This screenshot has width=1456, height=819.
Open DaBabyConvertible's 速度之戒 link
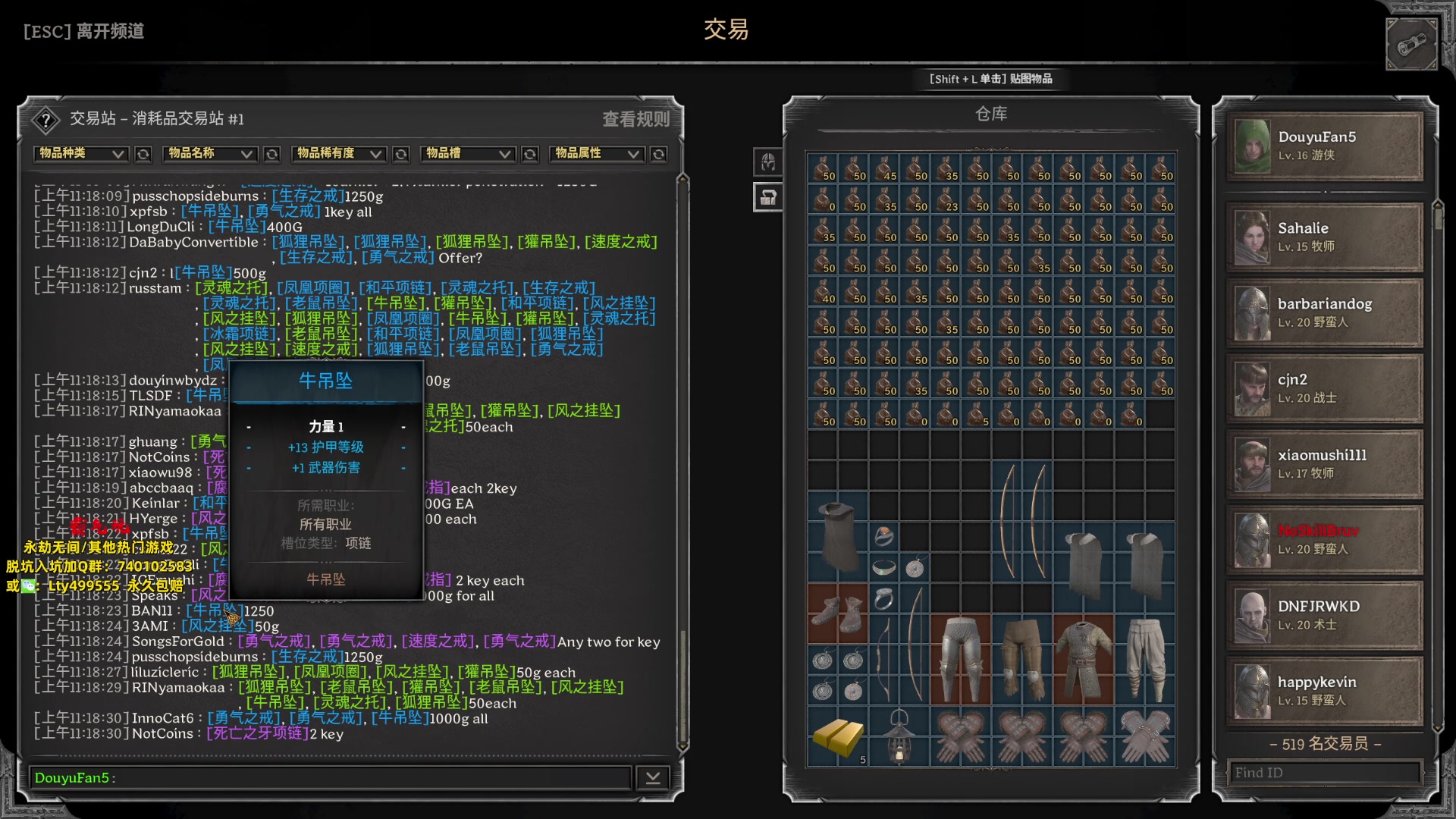tap(620, 241)
